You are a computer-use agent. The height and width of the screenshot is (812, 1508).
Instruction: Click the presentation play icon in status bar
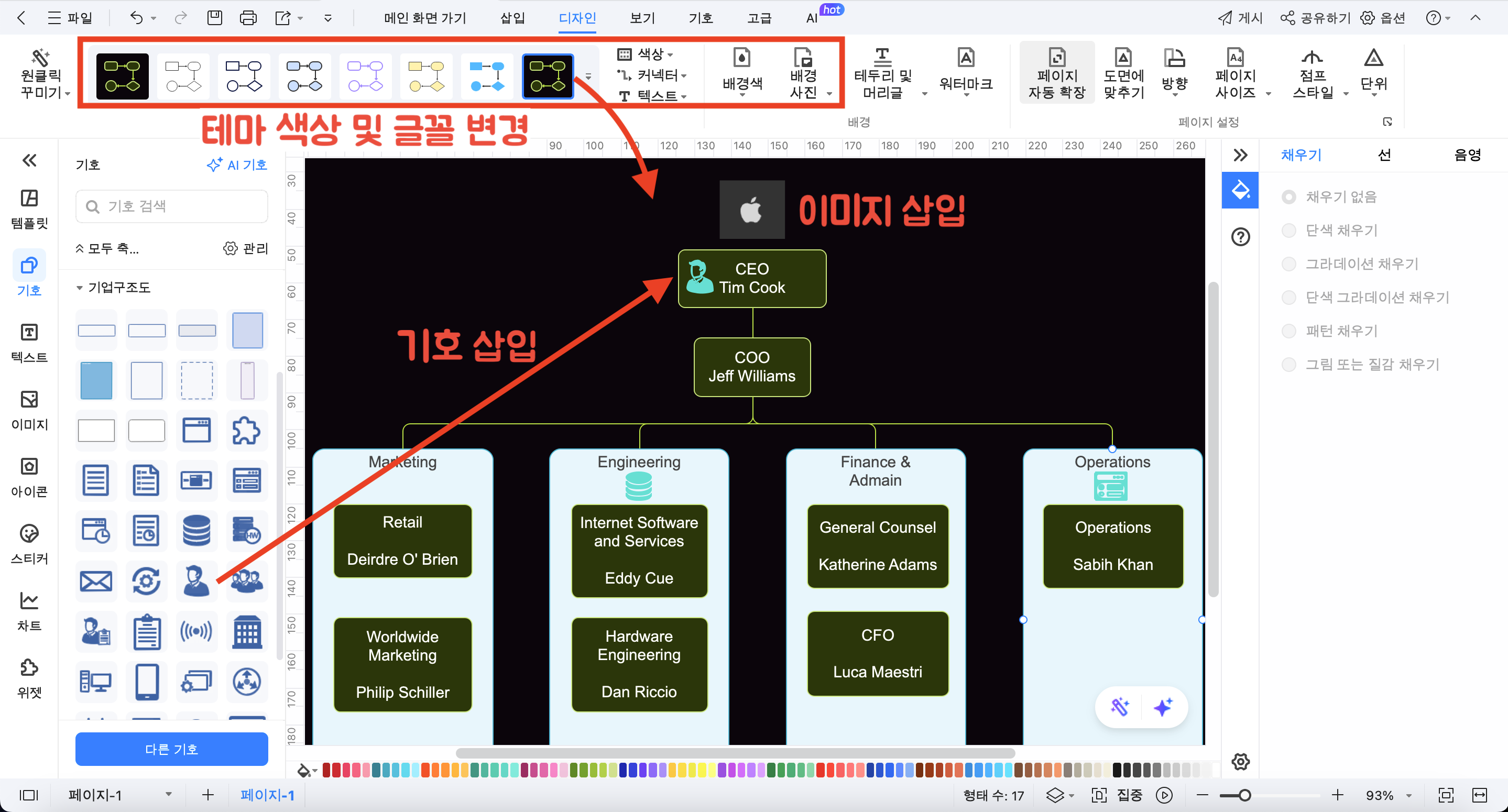[x=1164, y=795]
